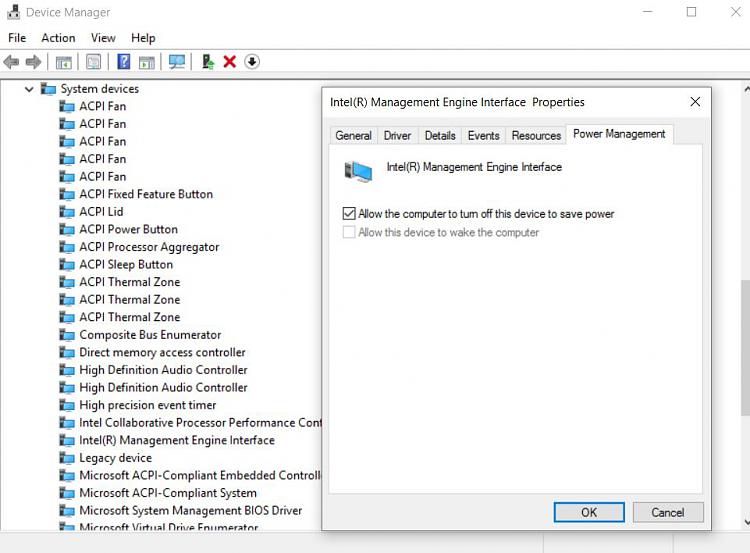This screenshot has width=750, height=553.
Task: Click the grayed Allow device to wake checkbox
Action: (x=349, y=232)
